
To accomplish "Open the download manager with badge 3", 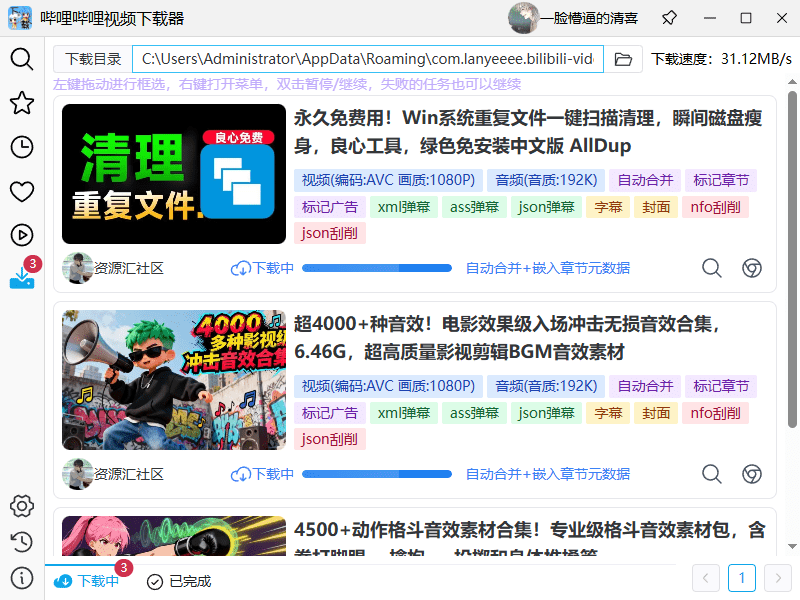I will click(22, 277).
